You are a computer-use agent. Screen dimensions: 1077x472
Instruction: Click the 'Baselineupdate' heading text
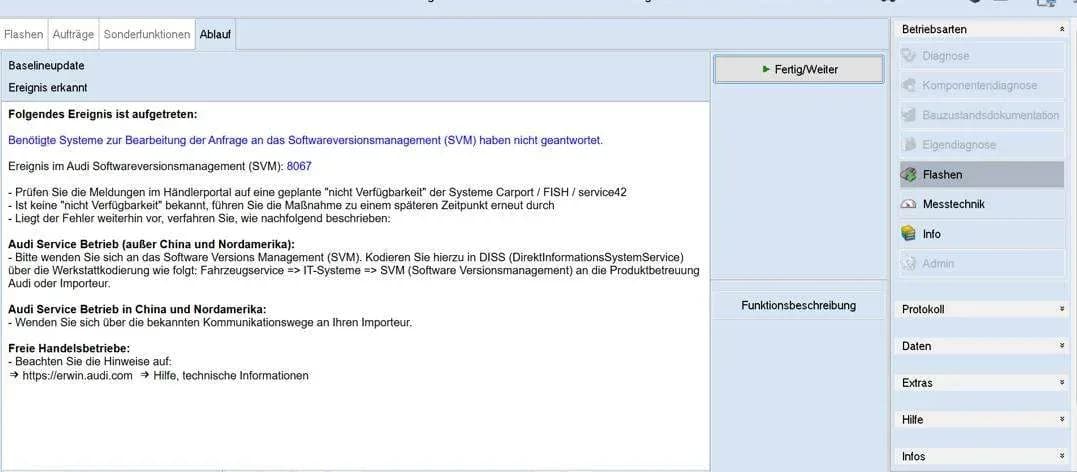(47, 66)
